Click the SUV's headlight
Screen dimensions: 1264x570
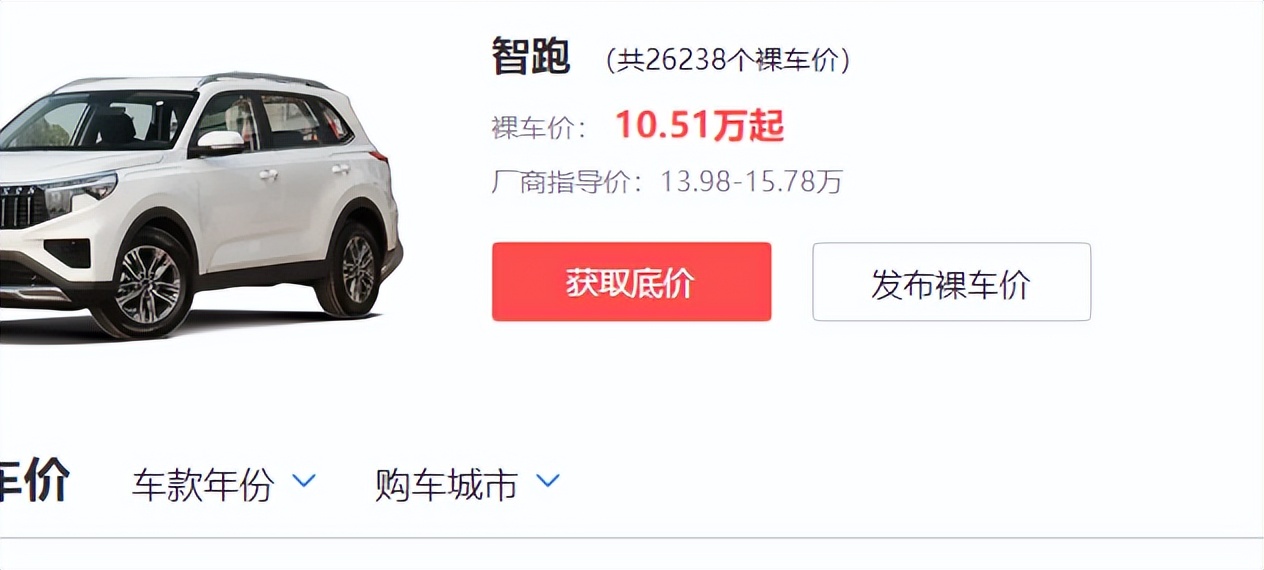[82, 192]
